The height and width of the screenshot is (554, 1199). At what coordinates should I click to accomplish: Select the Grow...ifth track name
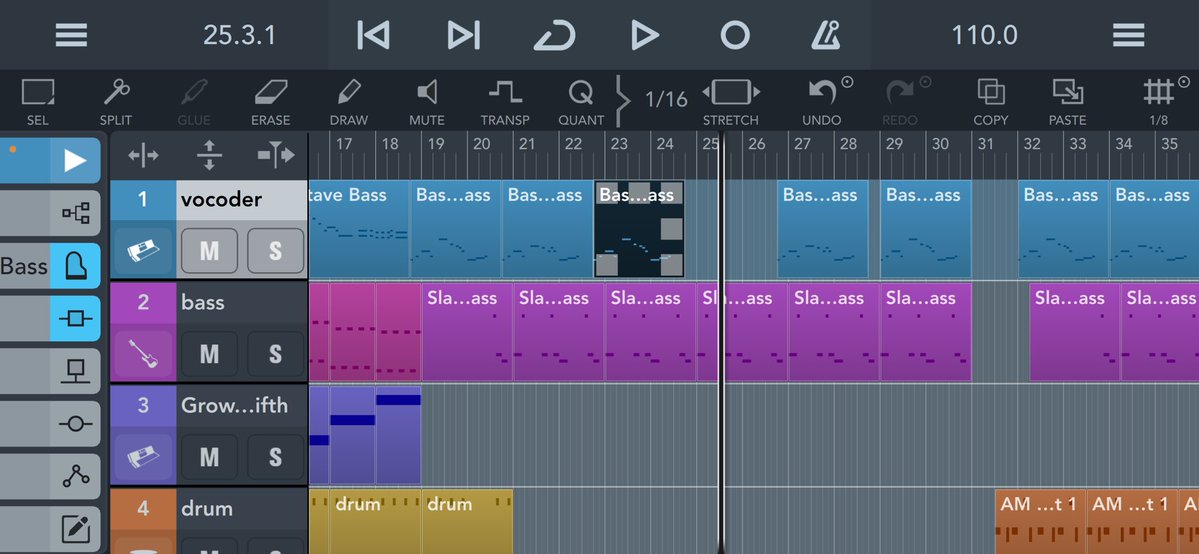234,406
